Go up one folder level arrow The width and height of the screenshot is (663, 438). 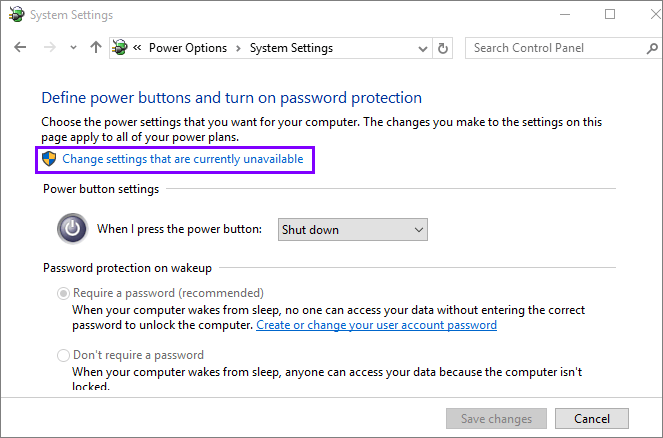96,48
